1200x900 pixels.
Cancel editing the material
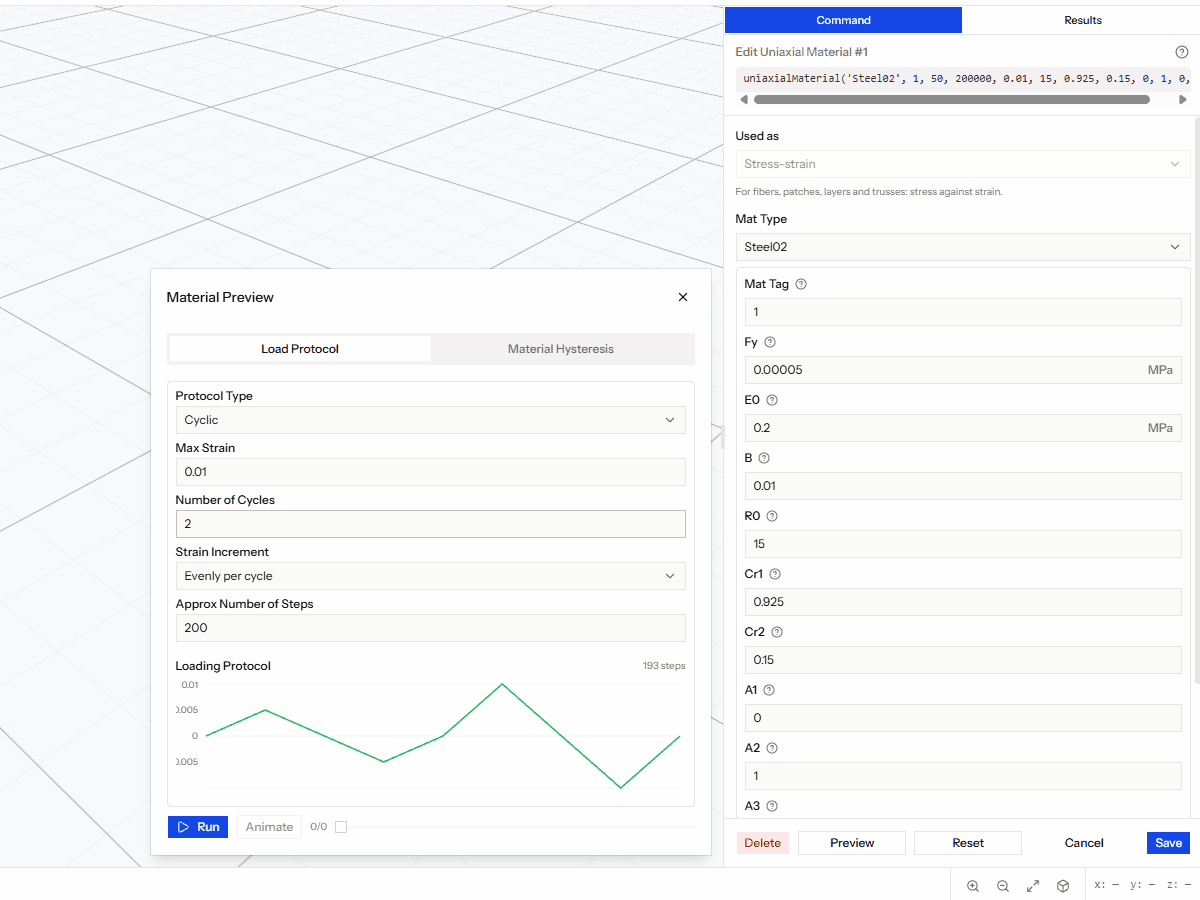tap(1084, 843)
